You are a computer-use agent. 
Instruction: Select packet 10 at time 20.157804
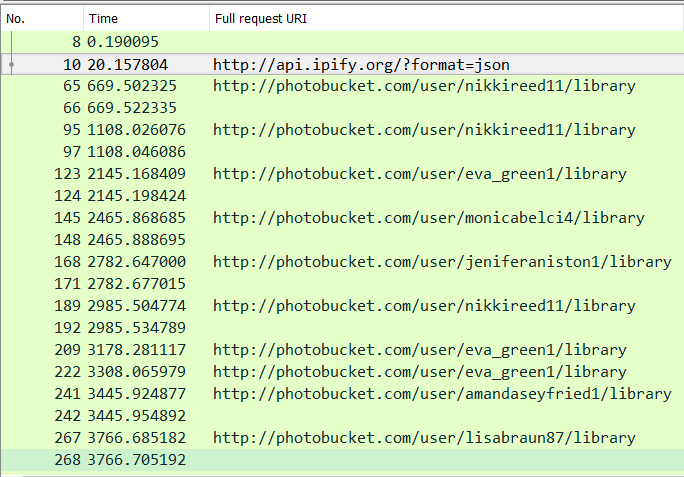(x=342, y=65)
